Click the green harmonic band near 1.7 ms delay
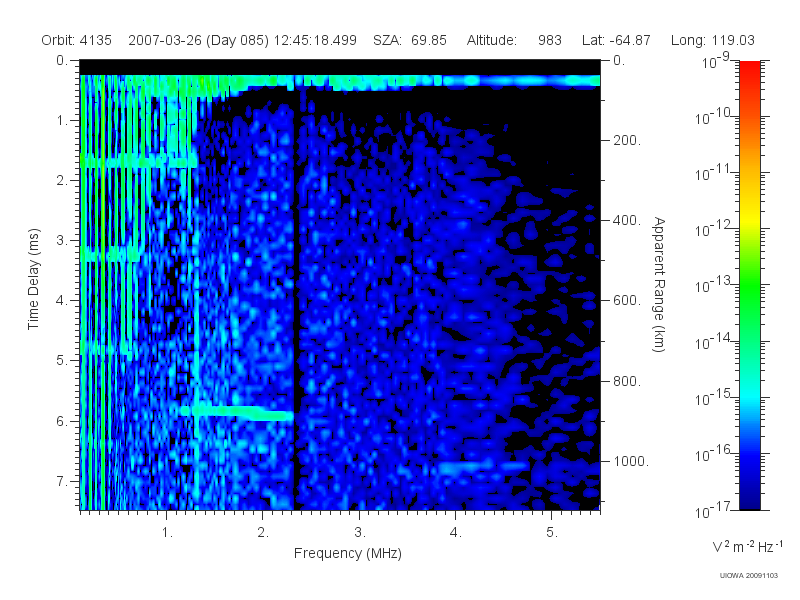The image size is (800, 600). point(139,162)
